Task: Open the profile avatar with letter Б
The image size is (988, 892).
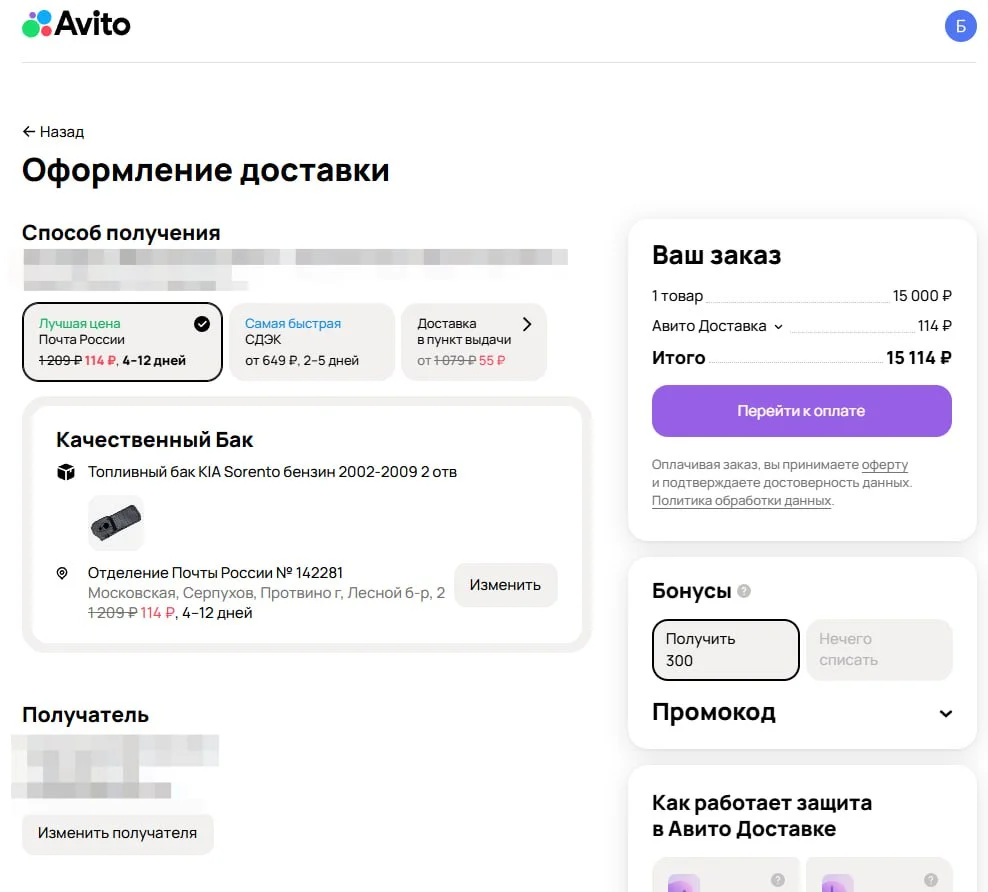Action: point(960,26)
